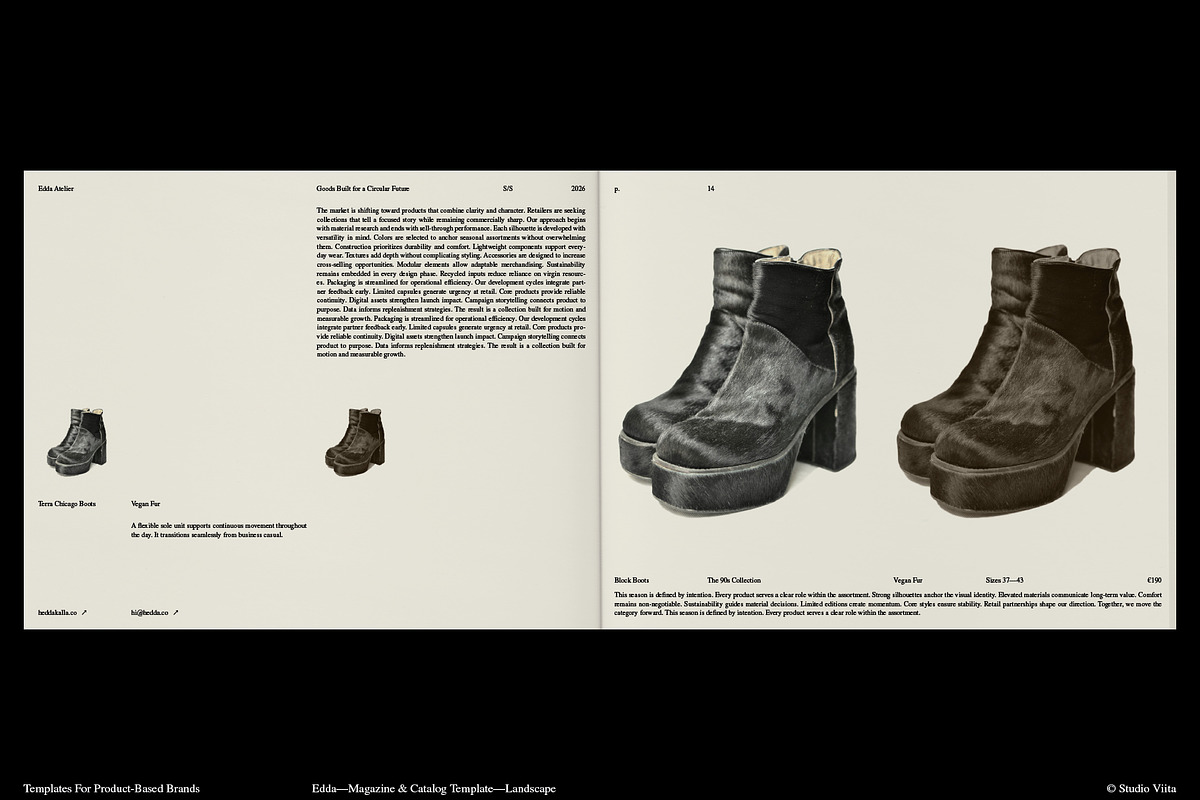Select the 'flexible sole unit' description text
The height and width of the screenshot is (800, 1200).
click(x=219, y=529)
